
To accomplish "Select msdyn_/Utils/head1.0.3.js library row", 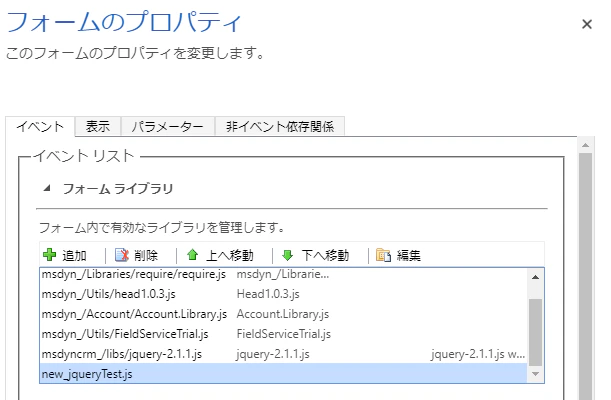I will click(284, 294).
